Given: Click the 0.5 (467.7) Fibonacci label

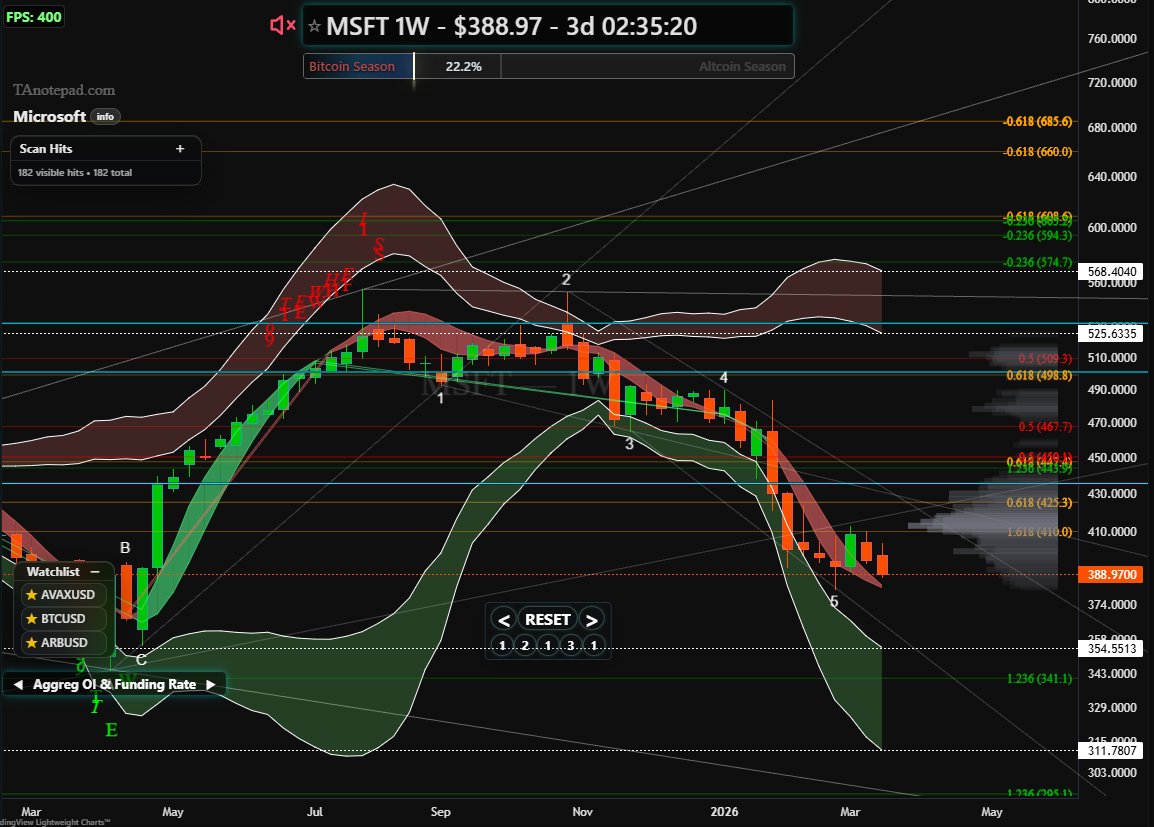Looking at the screenshot, I should pos(1045,427).
